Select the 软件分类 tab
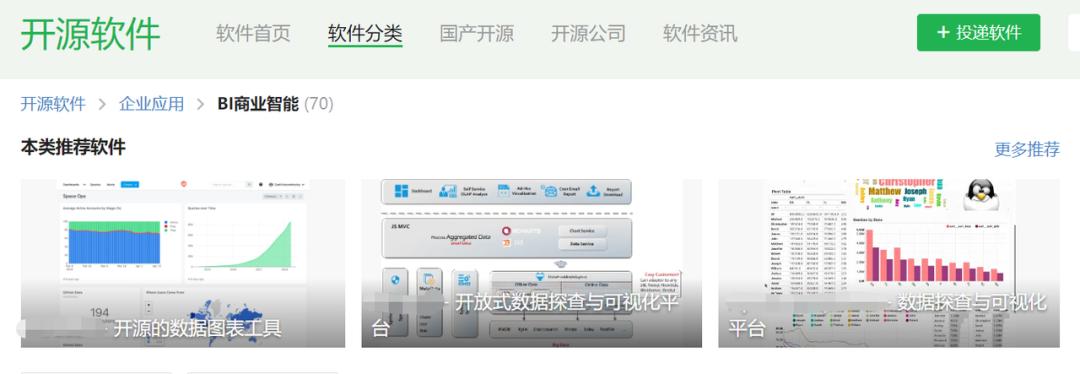Image resolution: width=1080 pixels, height=374 pixels. tap(365, 33)
